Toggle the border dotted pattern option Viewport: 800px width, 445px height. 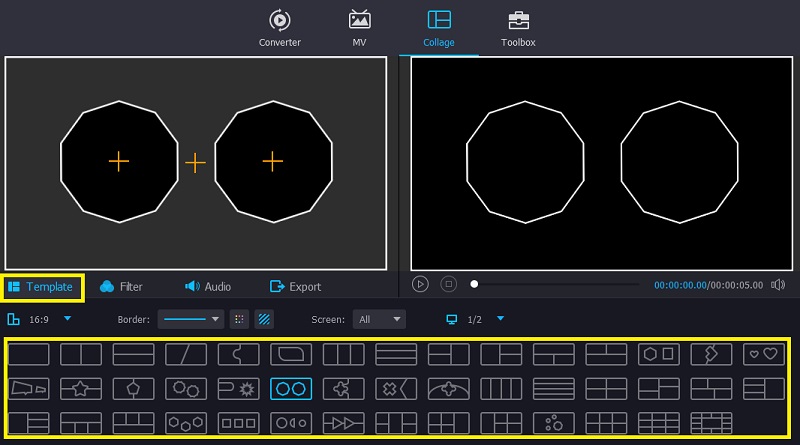240,320
